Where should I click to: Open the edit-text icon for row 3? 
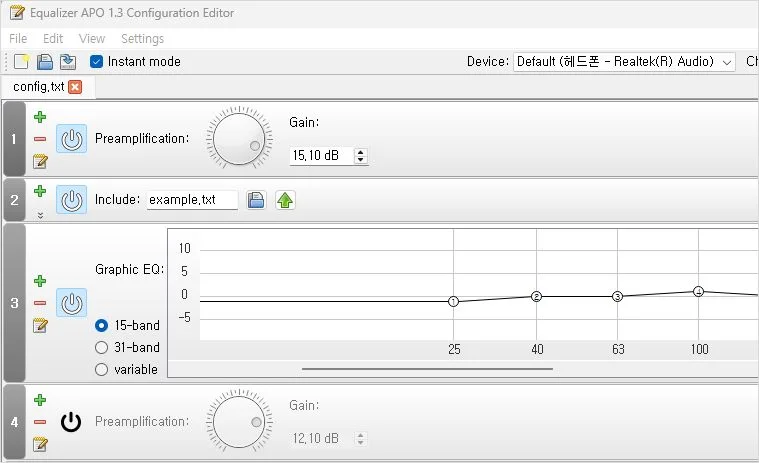point(40,325)
